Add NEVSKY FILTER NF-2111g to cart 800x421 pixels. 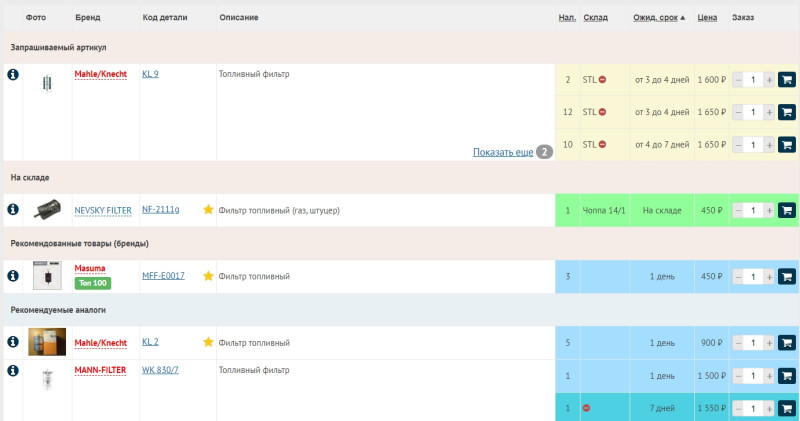[x=786, y=210]
